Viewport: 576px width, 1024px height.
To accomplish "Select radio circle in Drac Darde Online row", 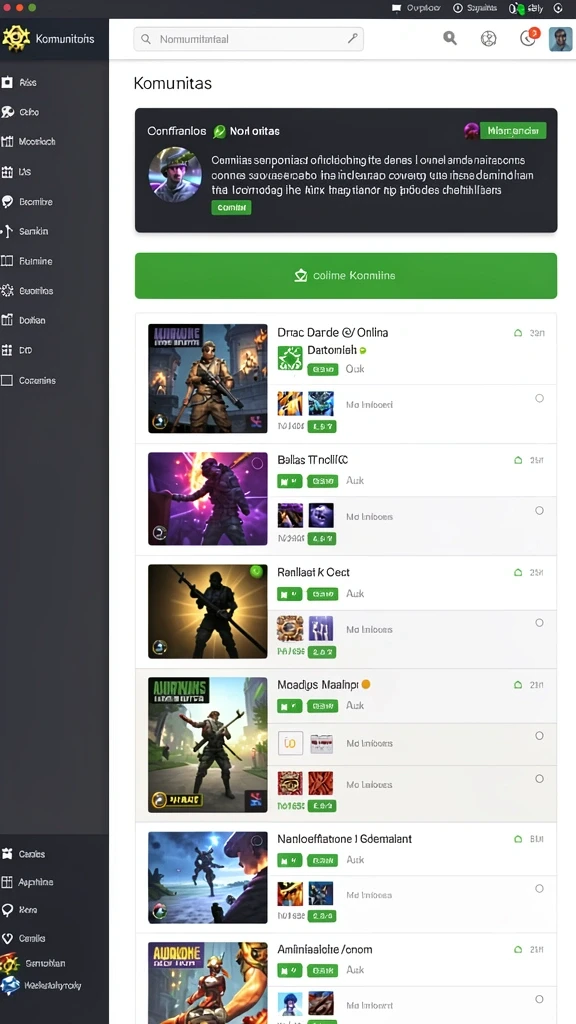I will 539,398.
